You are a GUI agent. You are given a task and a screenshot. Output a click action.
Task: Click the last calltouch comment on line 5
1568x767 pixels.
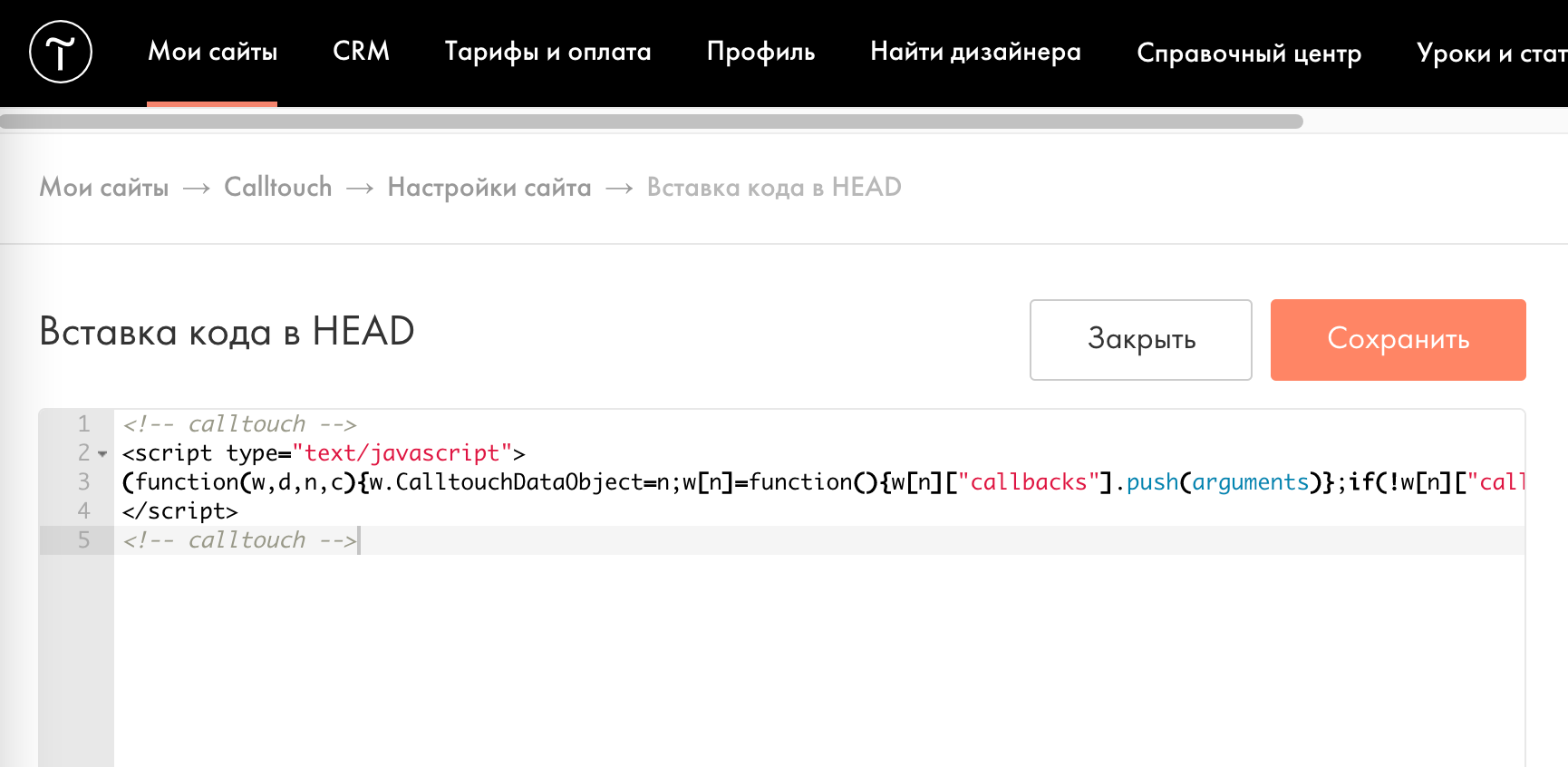(x=240, y=540)
